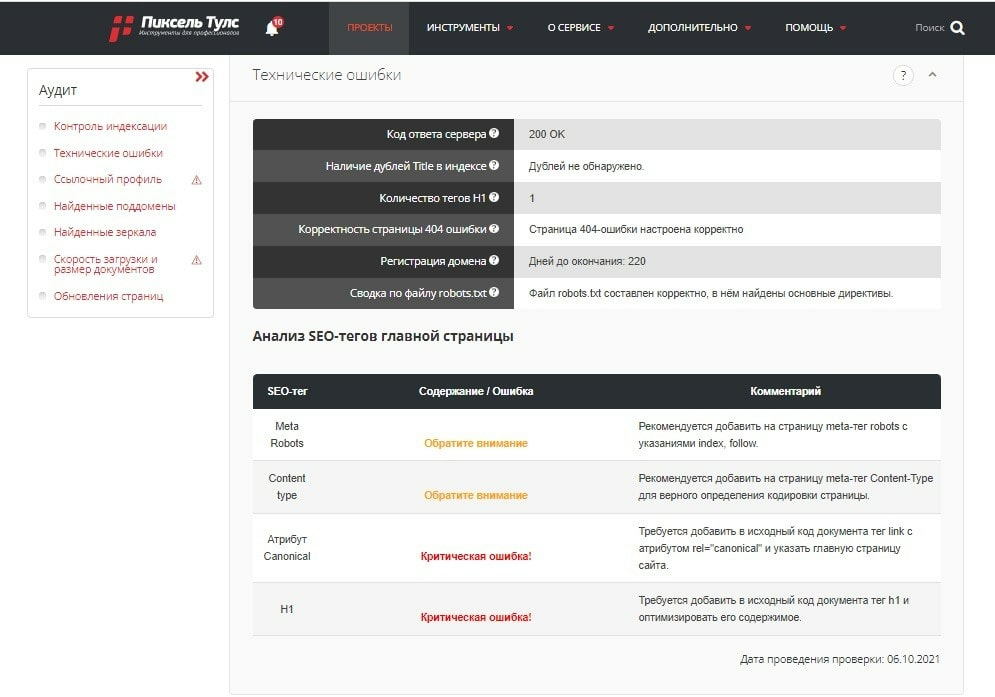The width and height of the screenshot is (995, 697).
Task: Open the Помощь menu
Action: 815,28
